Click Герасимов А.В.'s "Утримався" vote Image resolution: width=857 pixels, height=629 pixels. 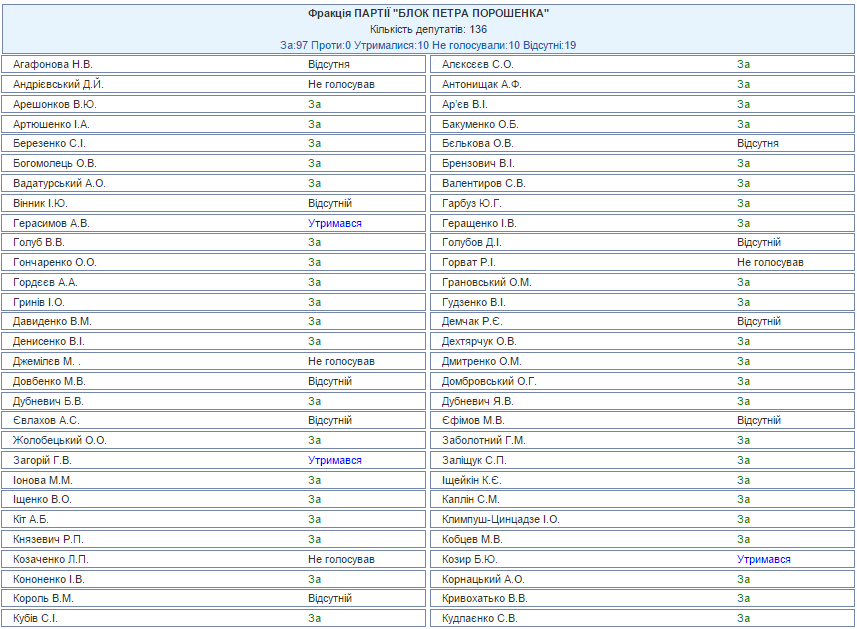pos(334,223)
